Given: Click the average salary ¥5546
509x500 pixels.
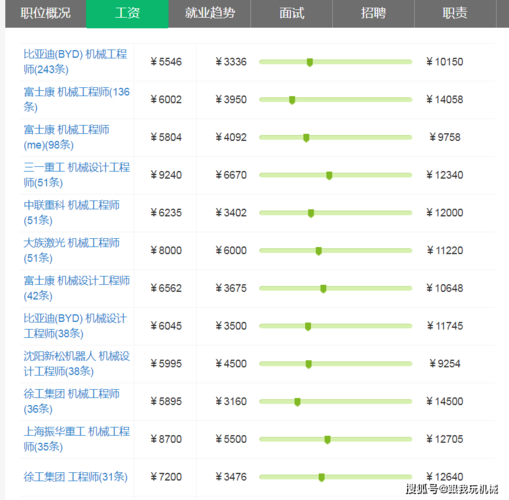Looking at the screenshot, I should tap(166, 62).
